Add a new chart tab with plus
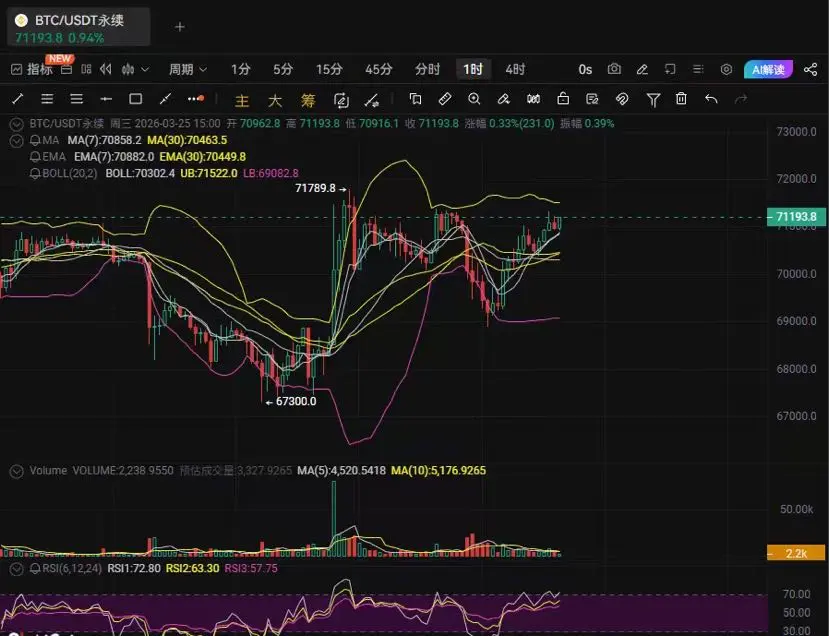The width and height of the screenshot is (829, 636). pos(180,26)
